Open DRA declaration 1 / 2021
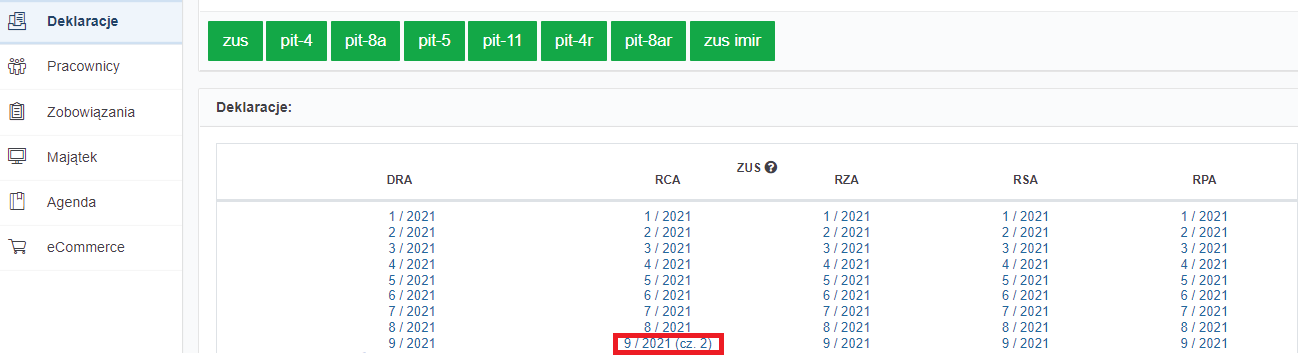1298x362 pixels. point(412,216)
